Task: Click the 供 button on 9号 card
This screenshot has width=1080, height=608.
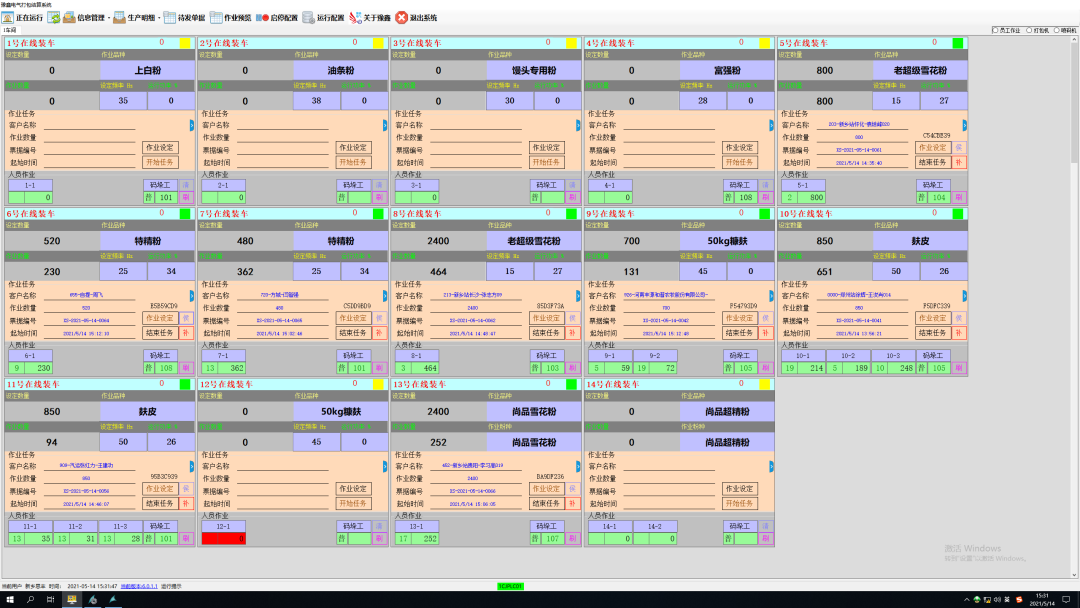Action: click(765, 318)
